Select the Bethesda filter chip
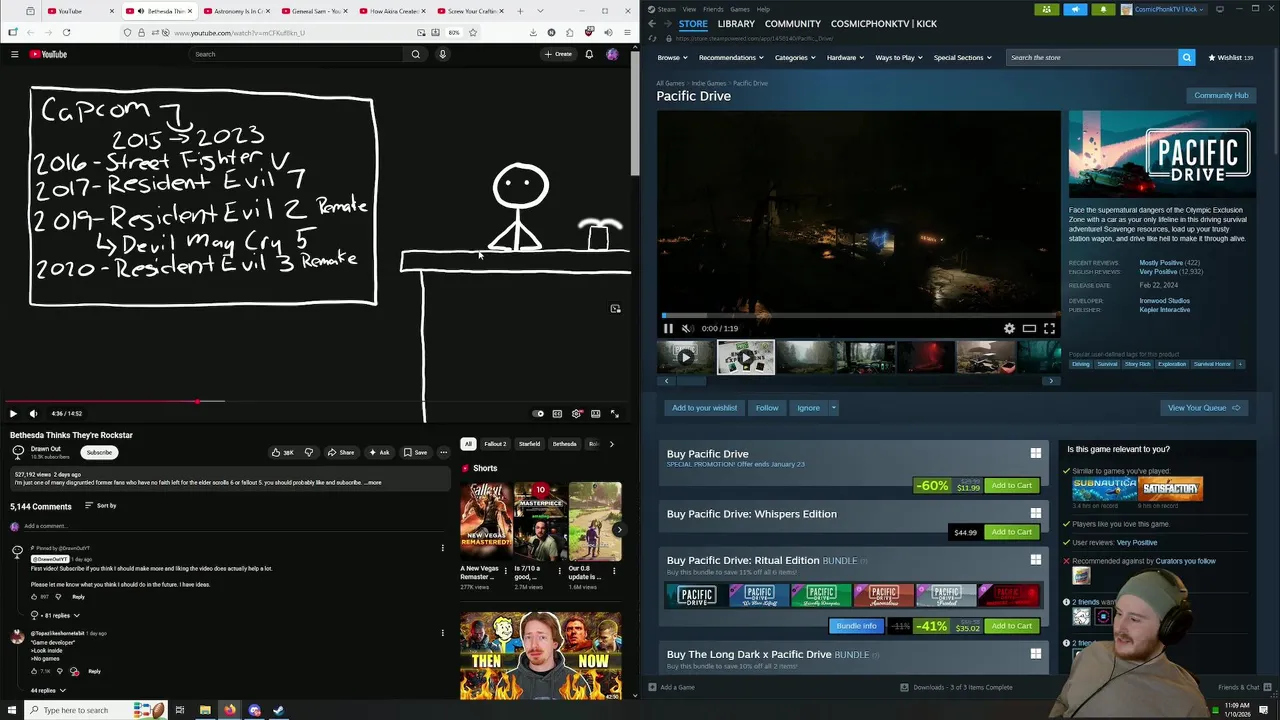Viewport: 1280px width, 720px height. coord(564,444)
